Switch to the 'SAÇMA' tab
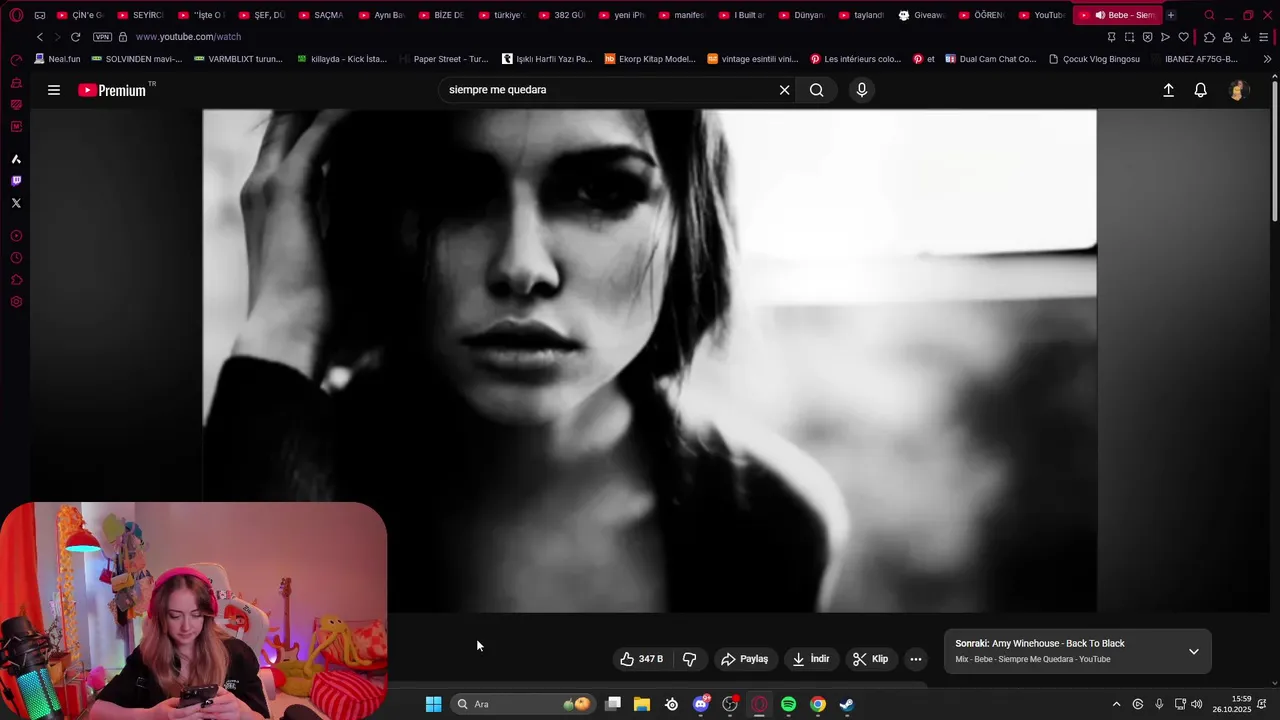 click(x=320, y=15)
